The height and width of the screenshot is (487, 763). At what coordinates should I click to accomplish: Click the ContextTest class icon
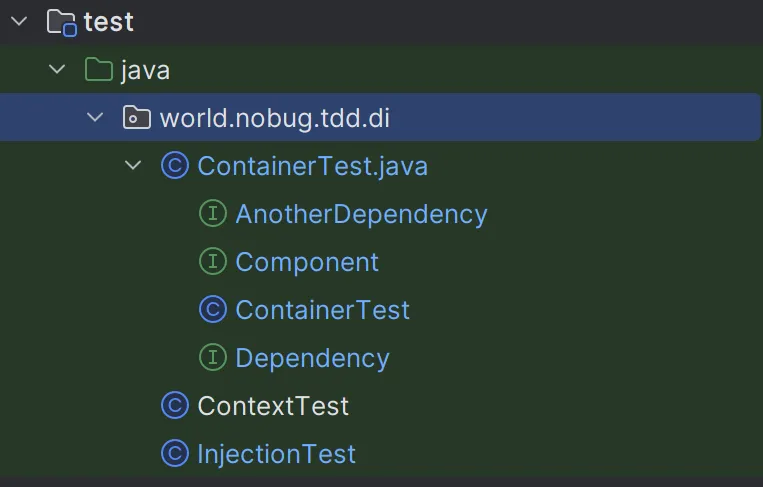(174, 406)
